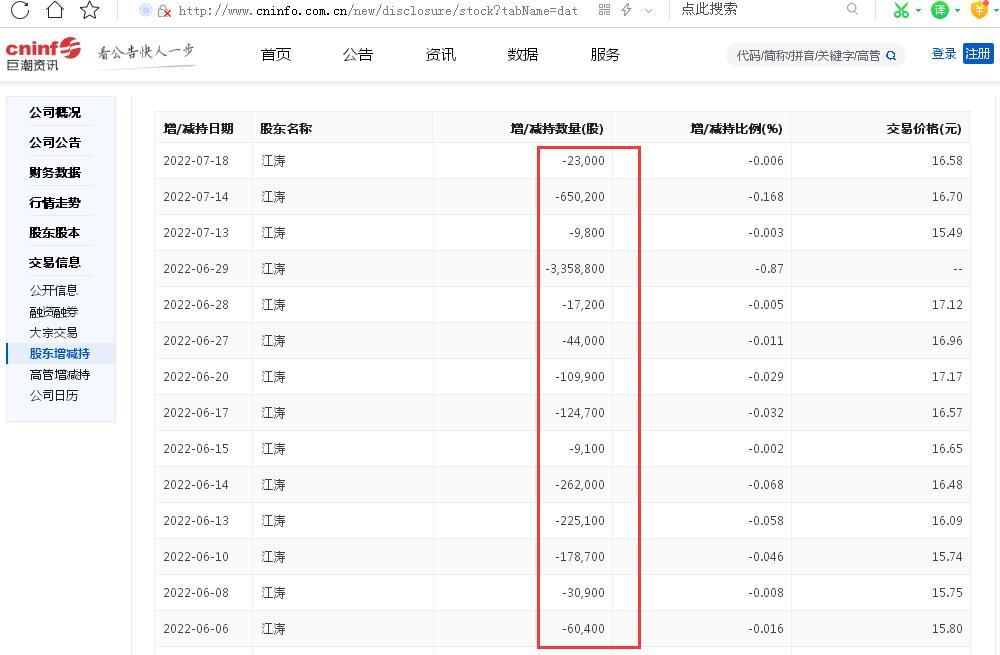The height and width of the screenshot is (655, 1000).
Task: Open the 数据 menu
Action: pyautogui.click(x=523, y=55)
